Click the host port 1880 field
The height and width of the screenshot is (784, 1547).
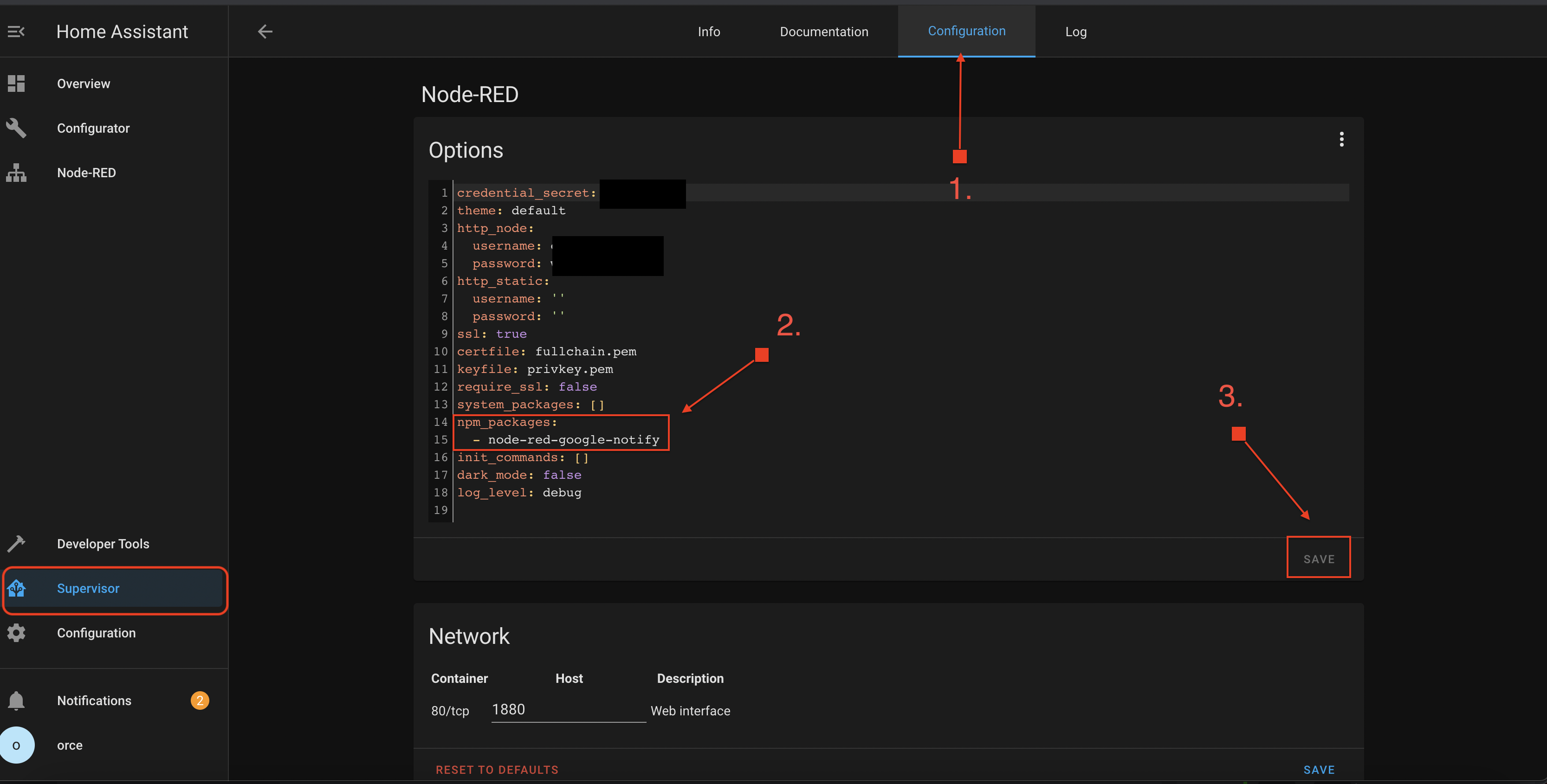pyautogui.click(x=568, y=710)
